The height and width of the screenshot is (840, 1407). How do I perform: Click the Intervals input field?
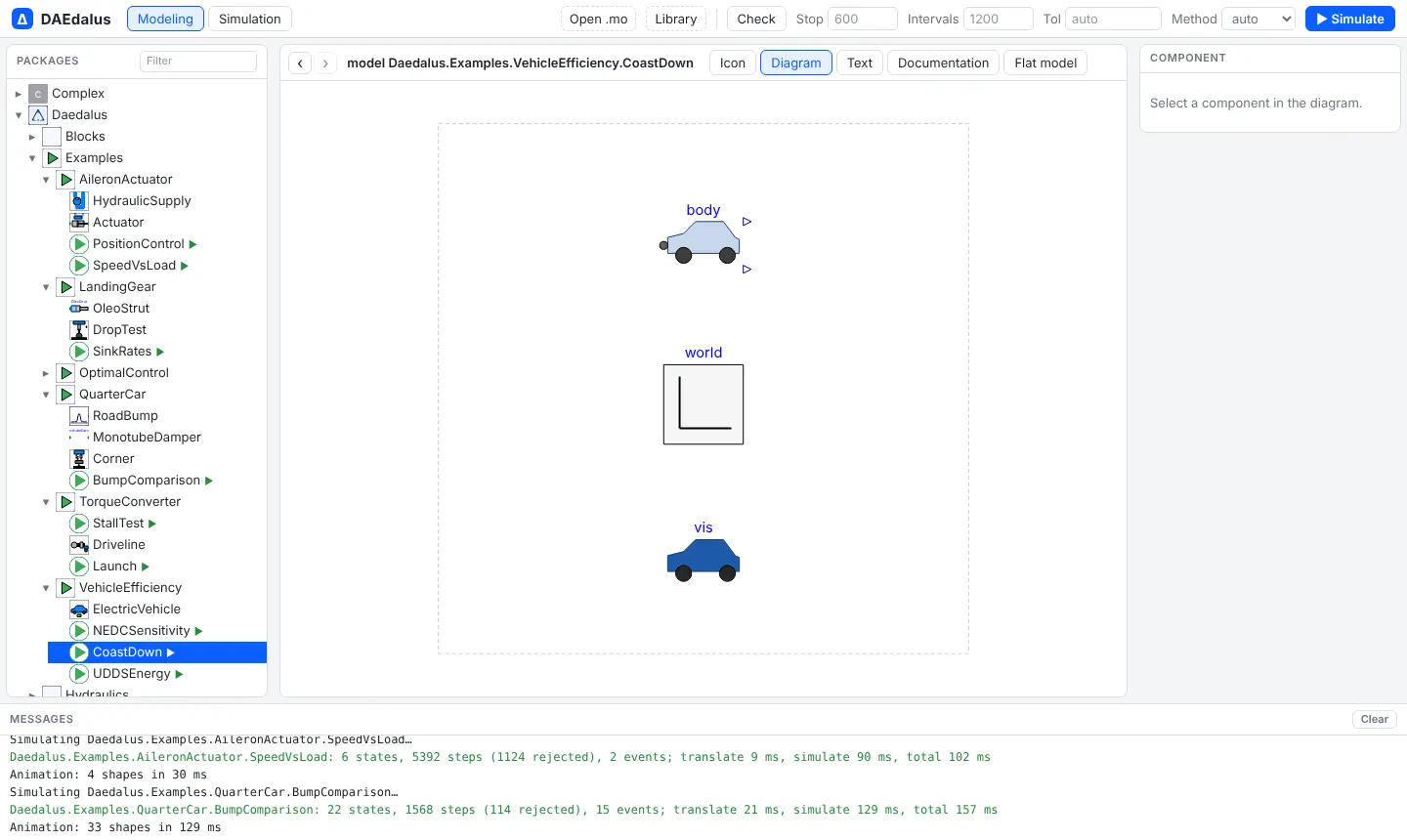click(999, 19)
